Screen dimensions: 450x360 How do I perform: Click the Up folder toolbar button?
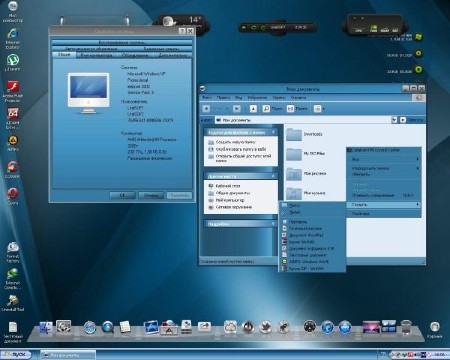coord(253,109)
